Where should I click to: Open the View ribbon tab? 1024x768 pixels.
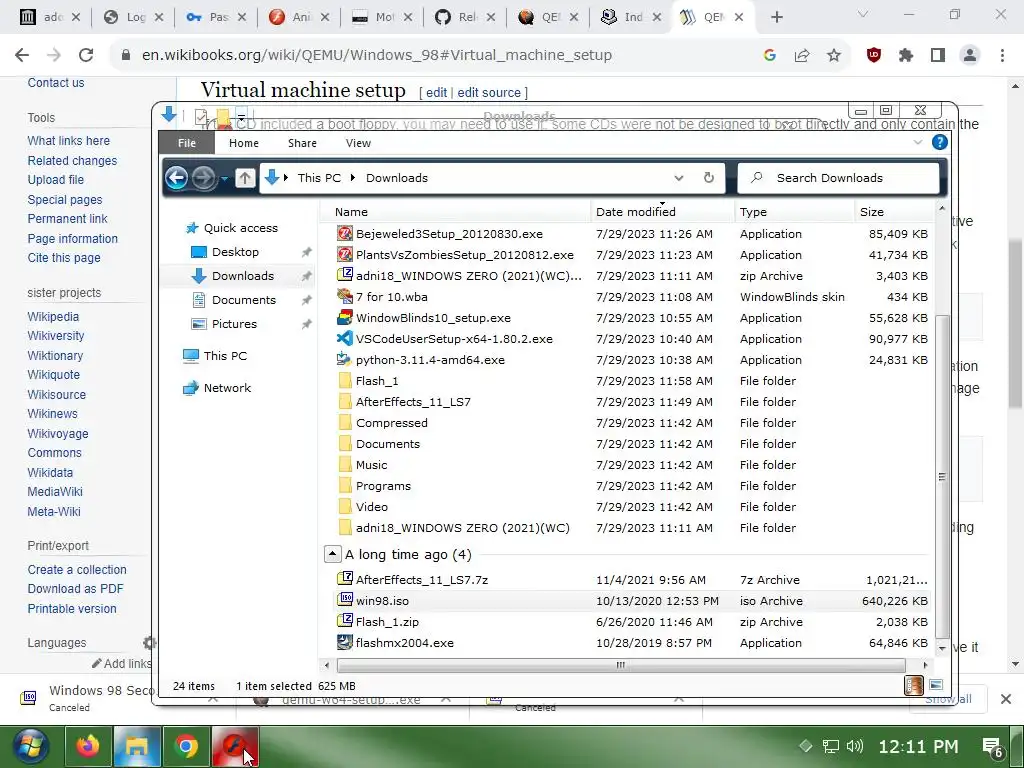(358, 143)
